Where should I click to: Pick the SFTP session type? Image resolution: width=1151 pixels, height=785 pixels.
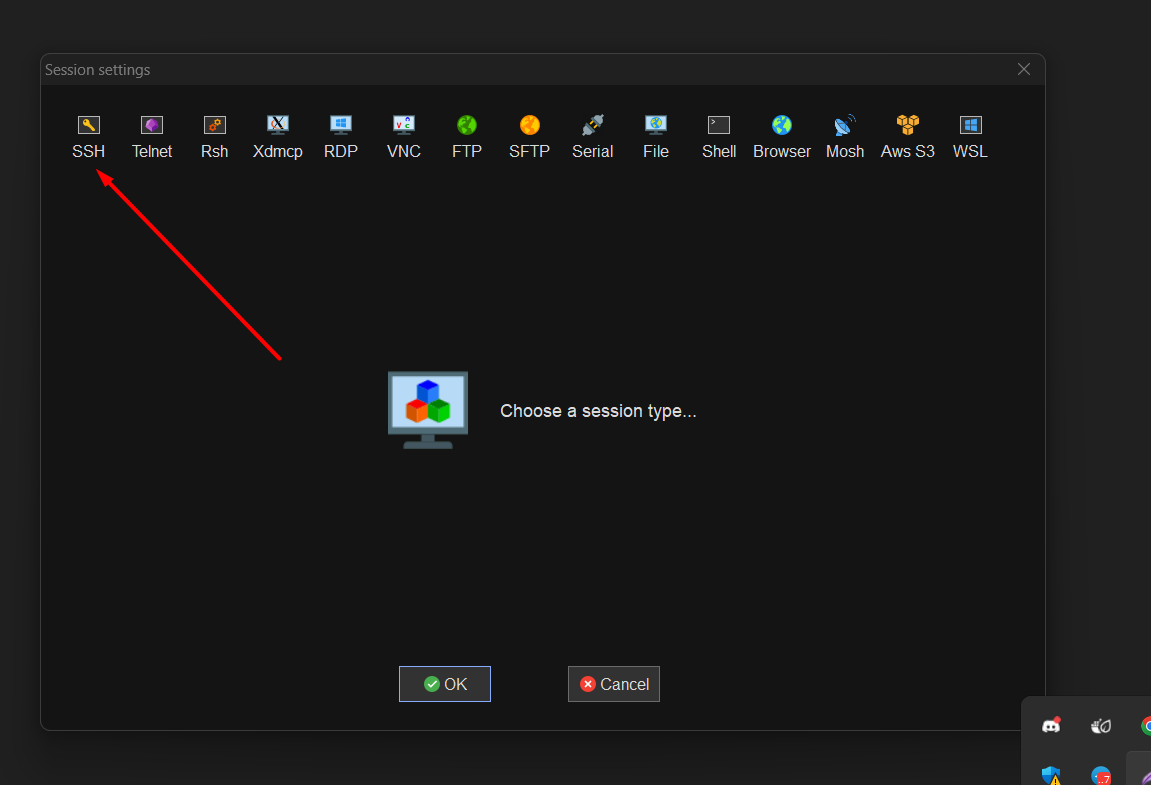[529, 137]
